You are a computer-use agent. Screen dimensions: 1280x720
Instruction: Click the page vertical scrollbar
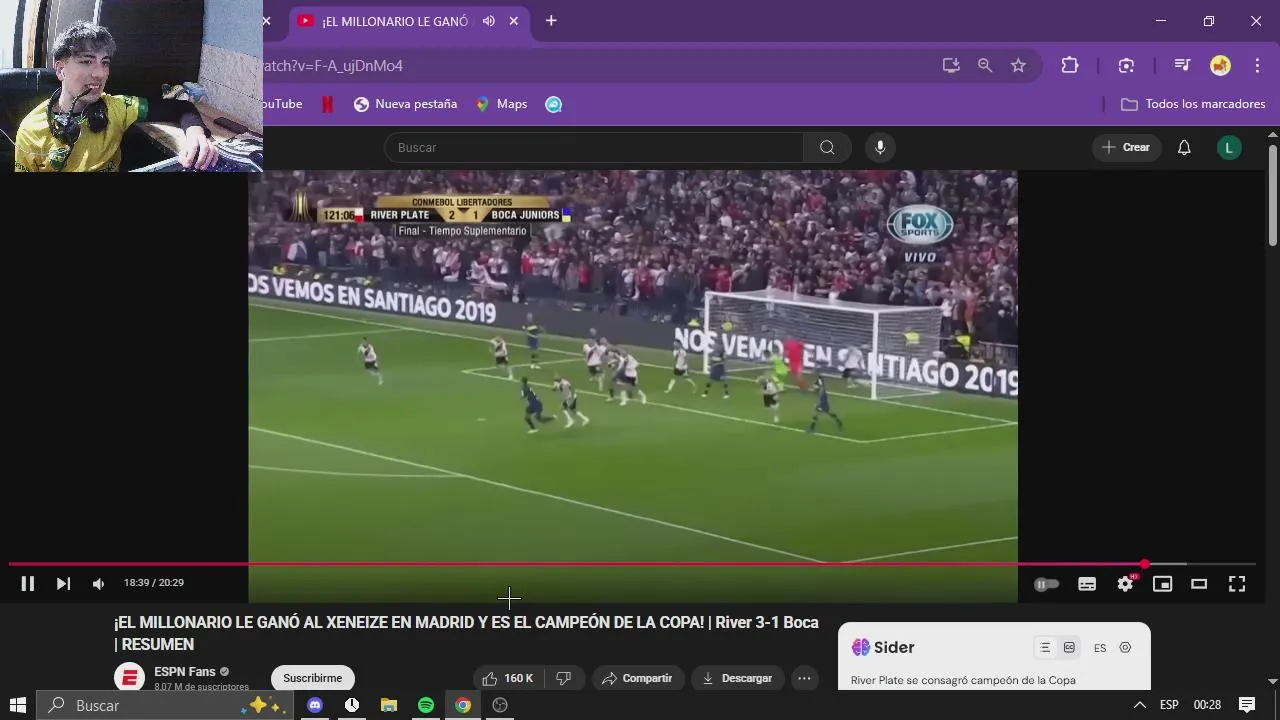coord(1272,195)
